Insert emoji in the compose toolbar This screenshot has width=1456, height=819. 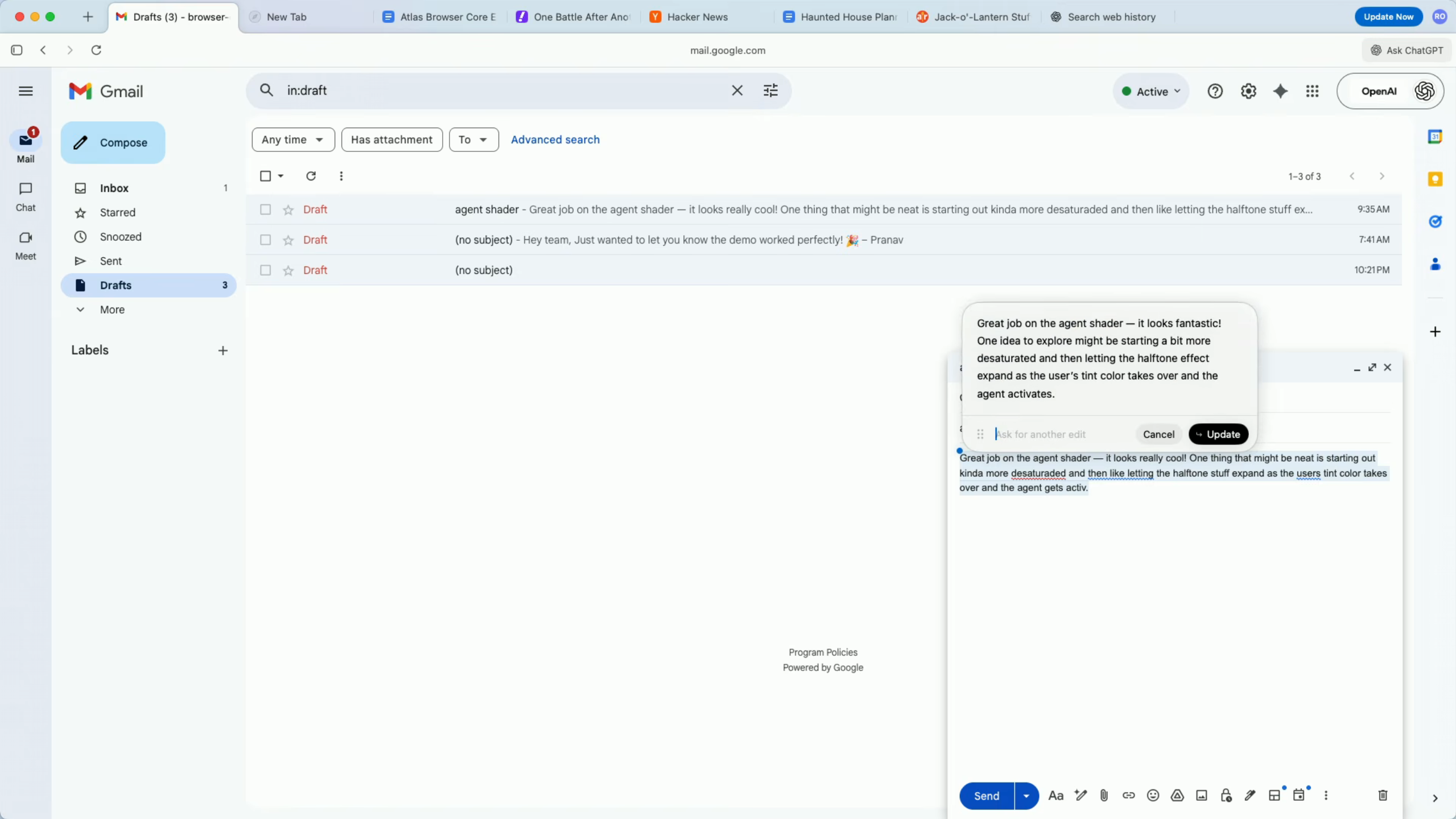(1153, 795)
